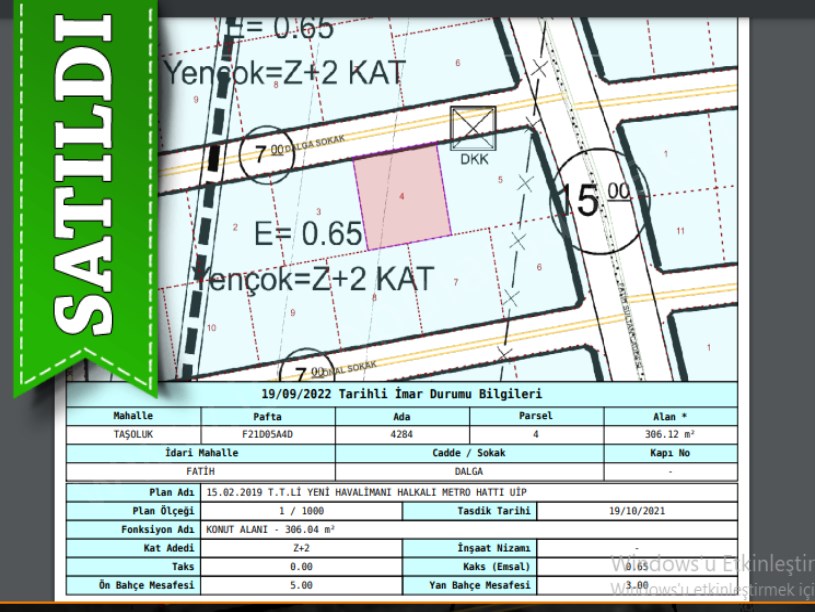Click the 7.00 road-width circle on Dalga Sokak
The height and width of the screenshot is (612, 815).
267,155
